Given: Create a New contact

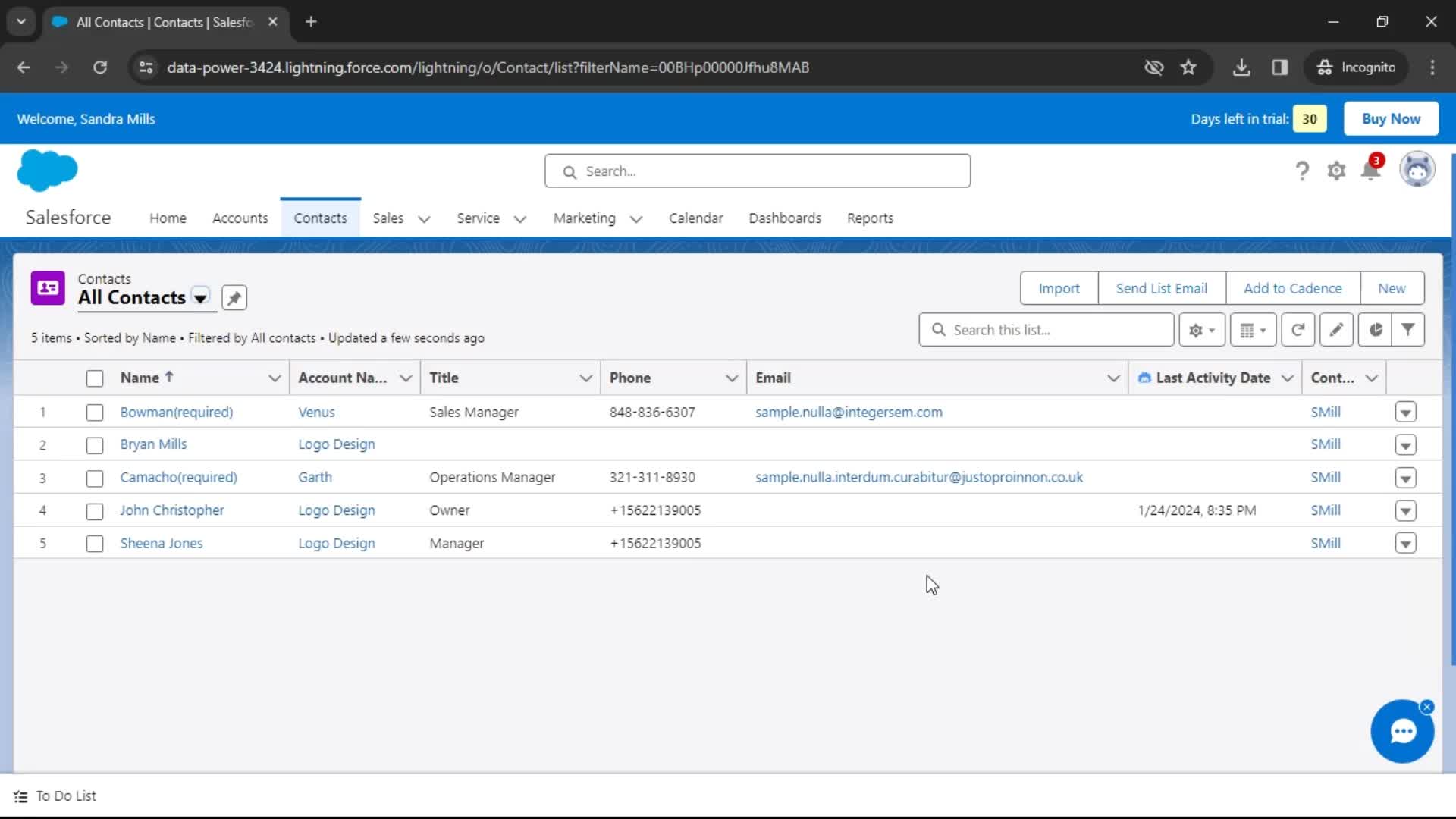Looking at the screenshot, I should coord(1392,289).
